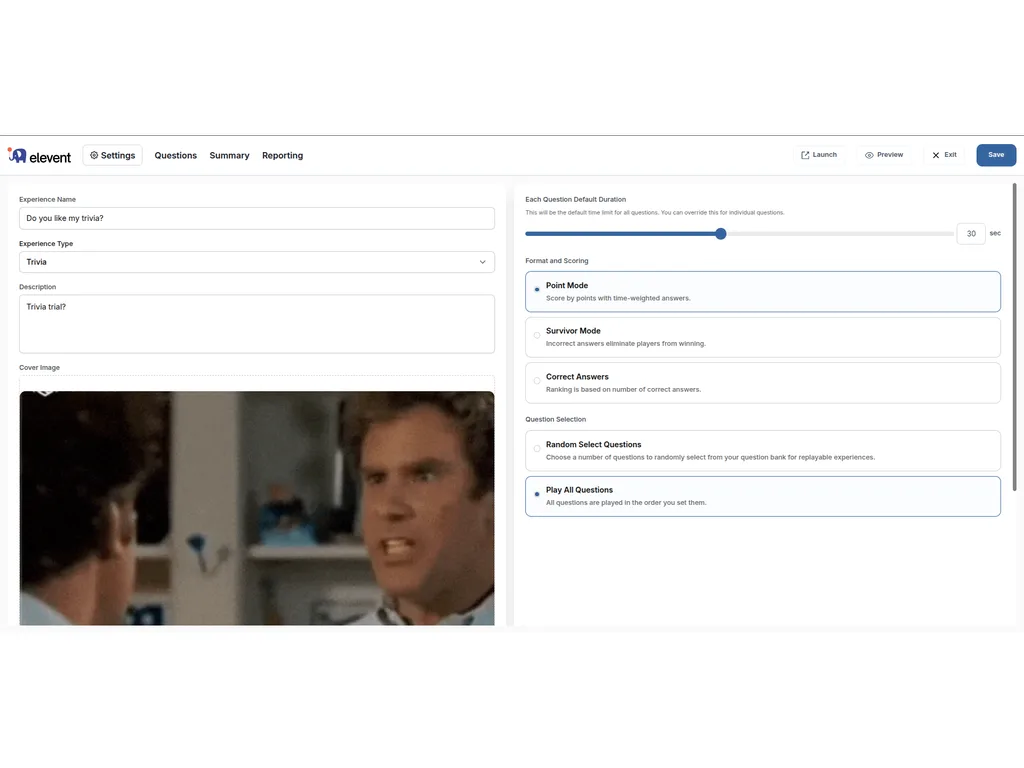1024x768 pixels.
Task: Switch to the Summary tab
Action: 229,155
